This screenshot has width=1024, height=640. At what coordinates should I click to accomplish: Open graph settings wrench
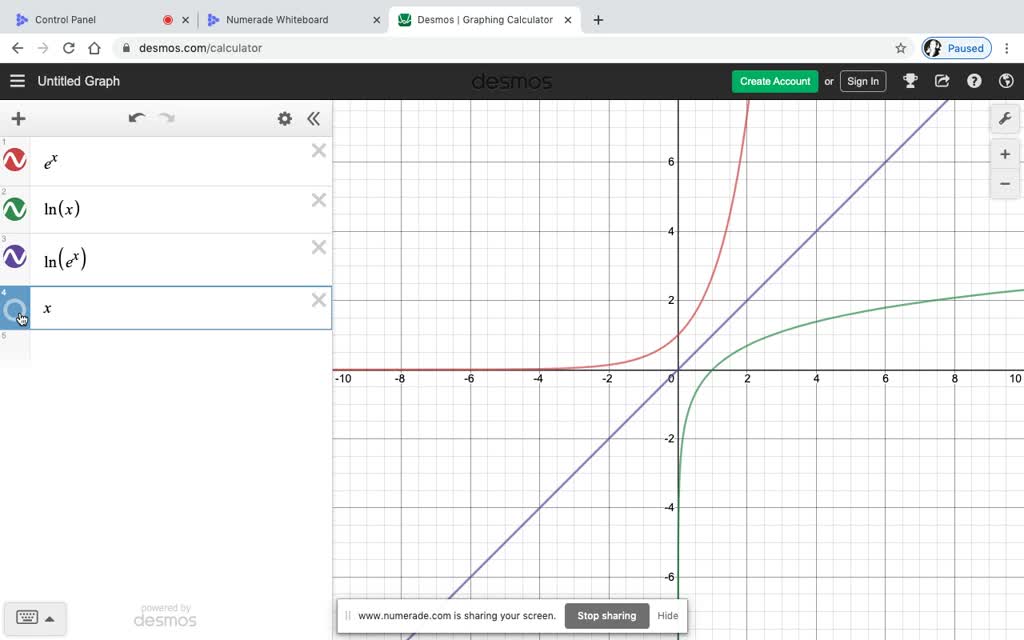click(x=1005, y=119)
